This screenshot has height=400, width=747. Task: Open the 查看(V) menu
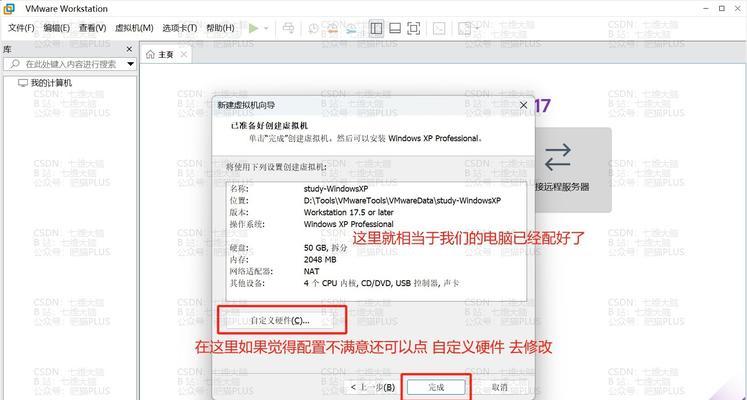92,28
